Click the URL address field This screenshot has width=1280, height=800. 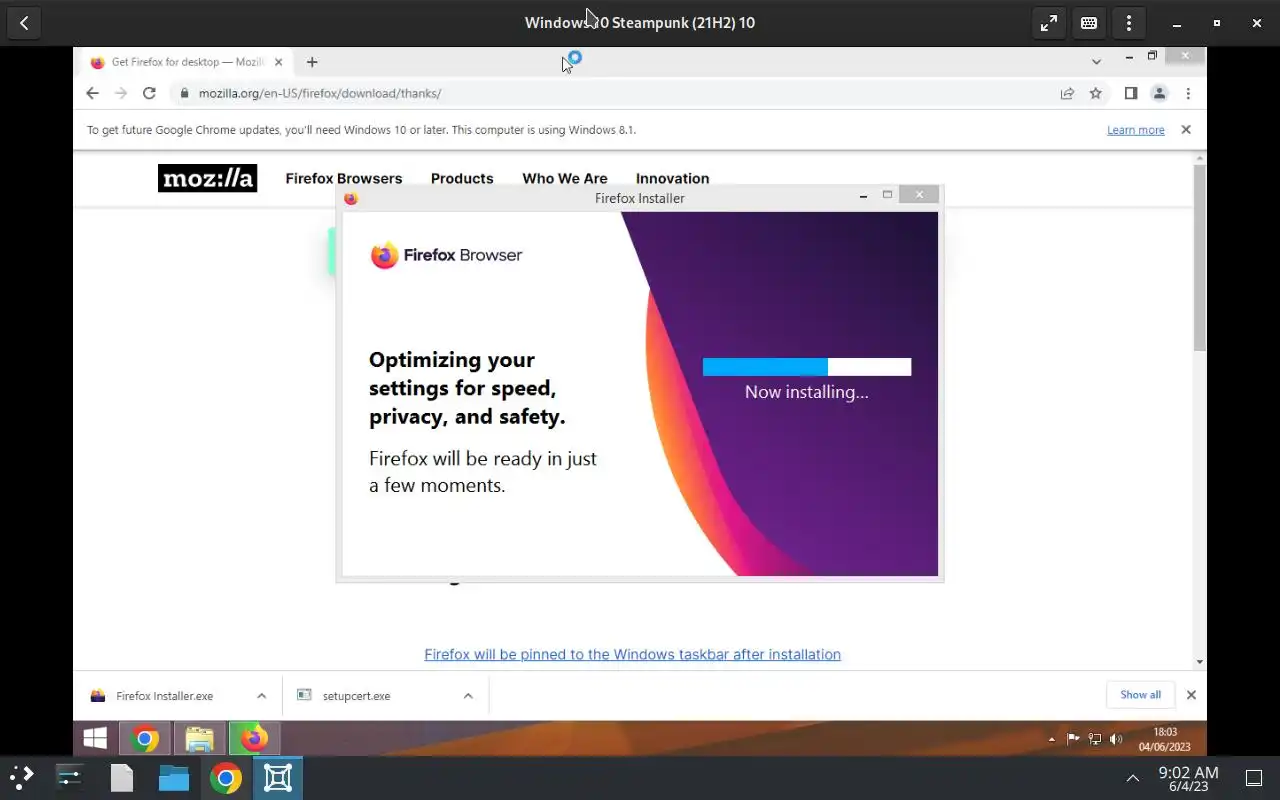(x=613, y=93)
